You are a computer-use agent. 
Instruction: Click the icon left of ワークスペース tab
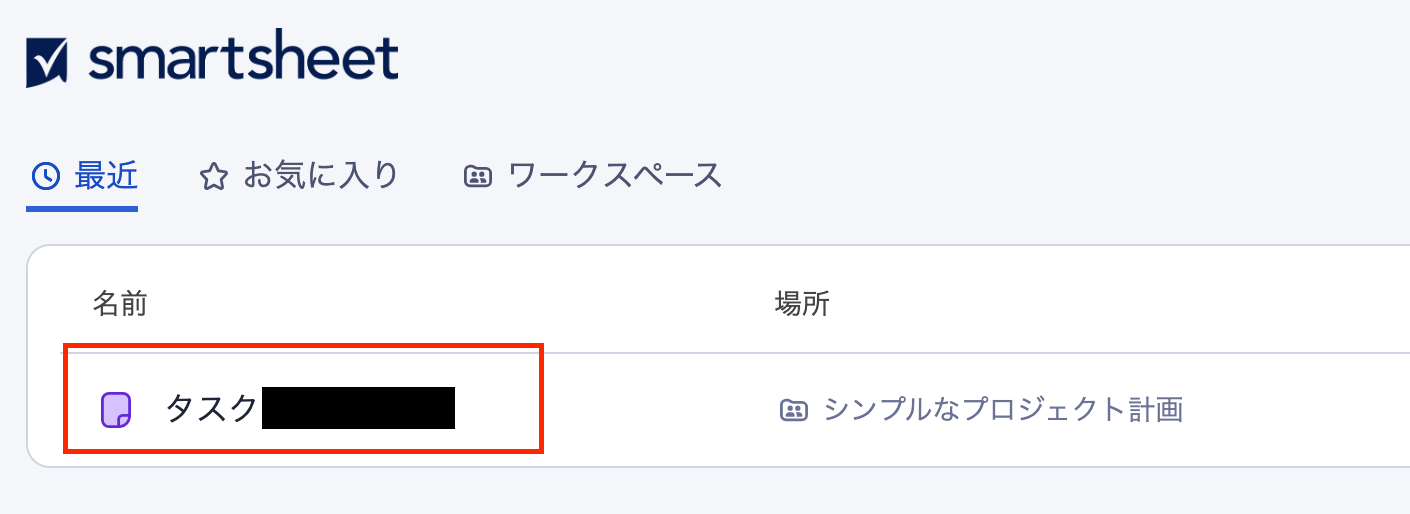tap(478, 177)
